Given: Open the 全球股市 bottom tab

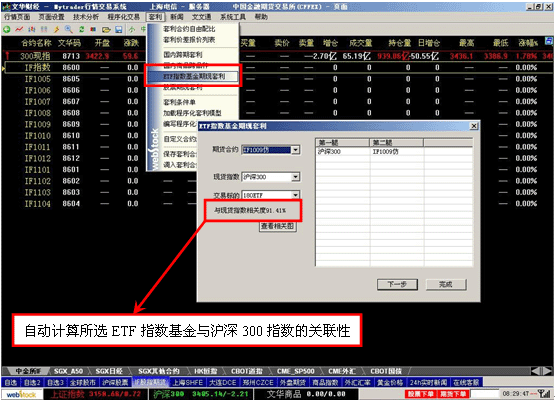Looking at the screenshot, I should (x=82, y=382).
